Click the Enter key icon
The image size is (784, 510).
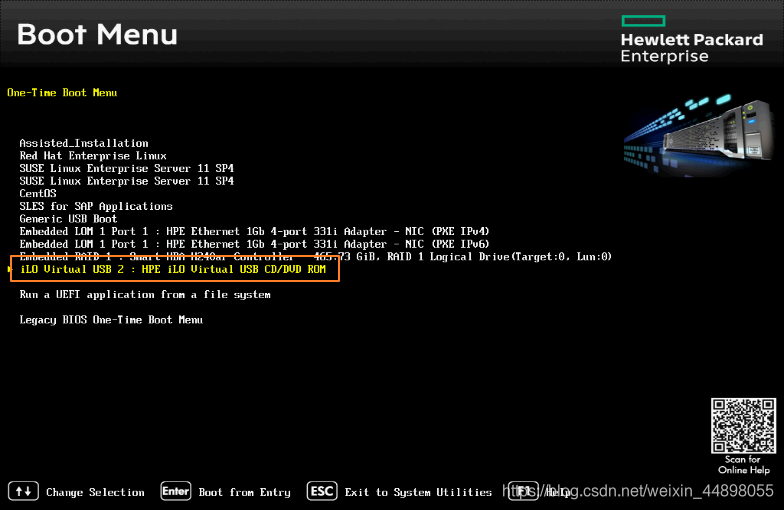(x=176, y=491)
